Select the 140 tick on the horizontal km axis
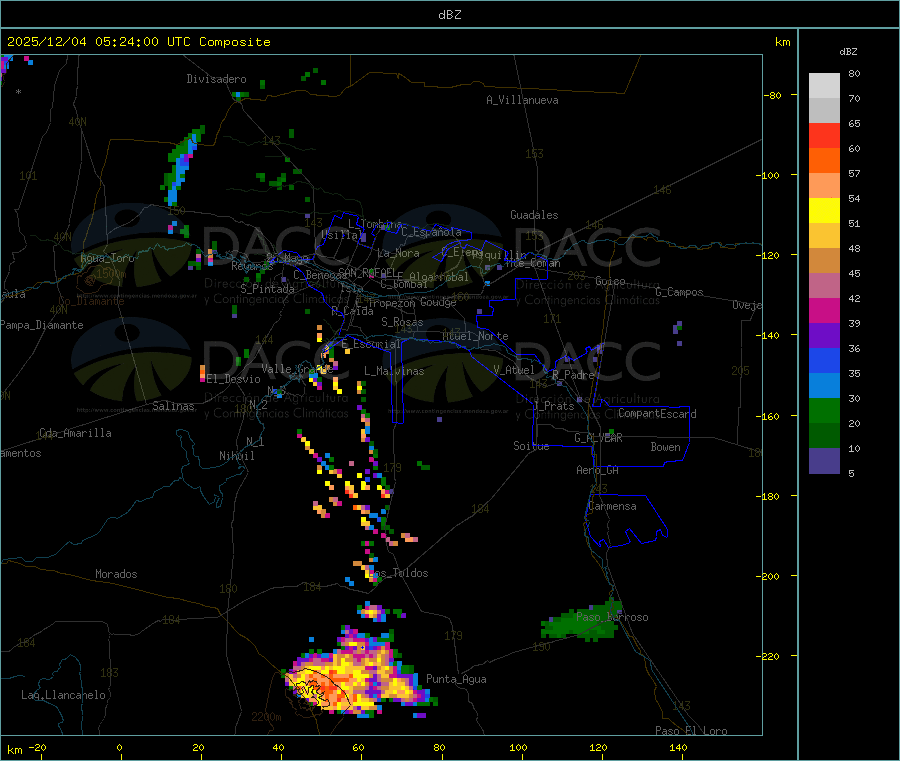 pos(678,747)
